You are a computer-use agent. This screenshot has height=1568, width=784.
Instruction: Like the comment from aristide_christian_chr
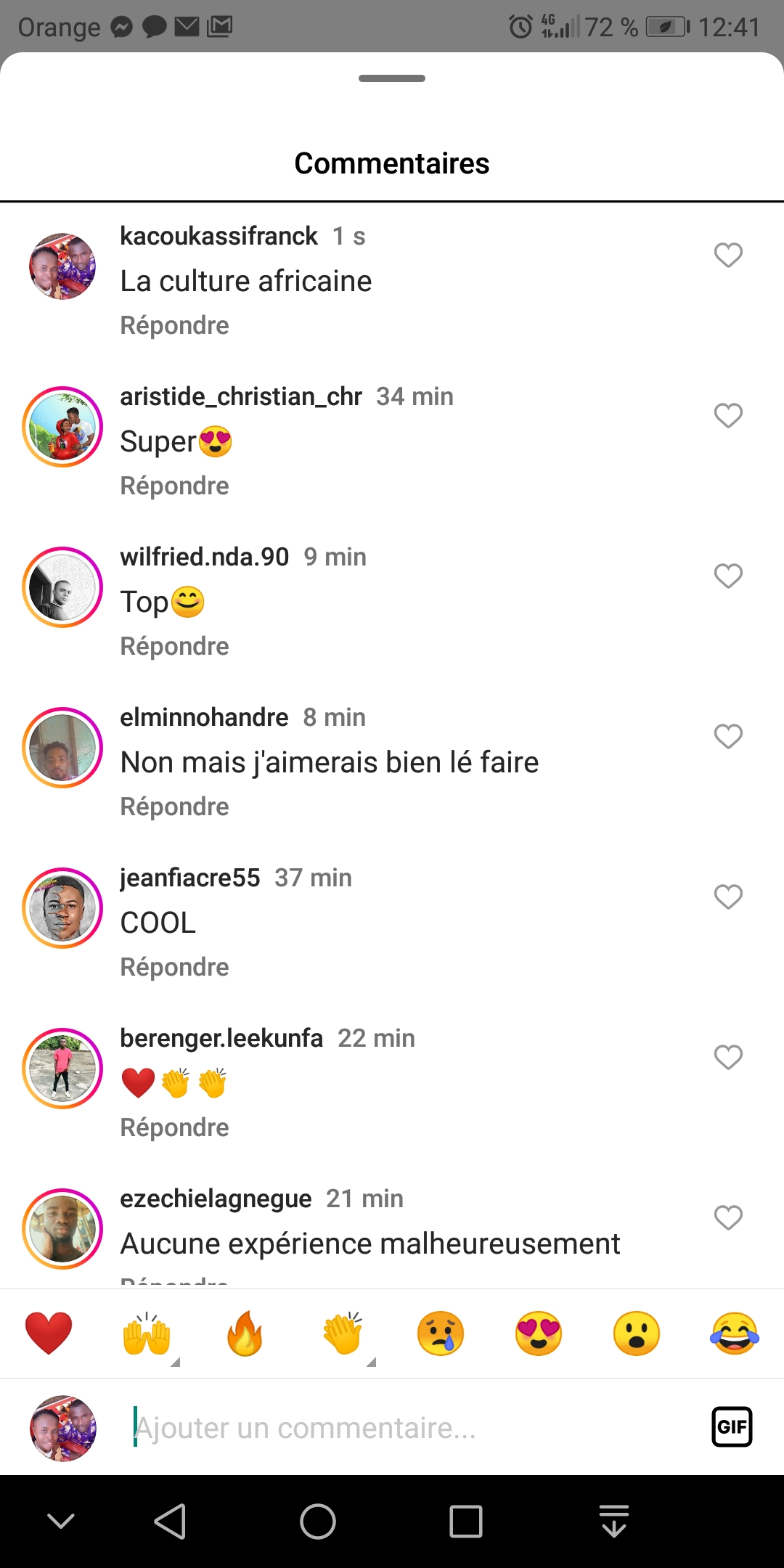point(728,415)
